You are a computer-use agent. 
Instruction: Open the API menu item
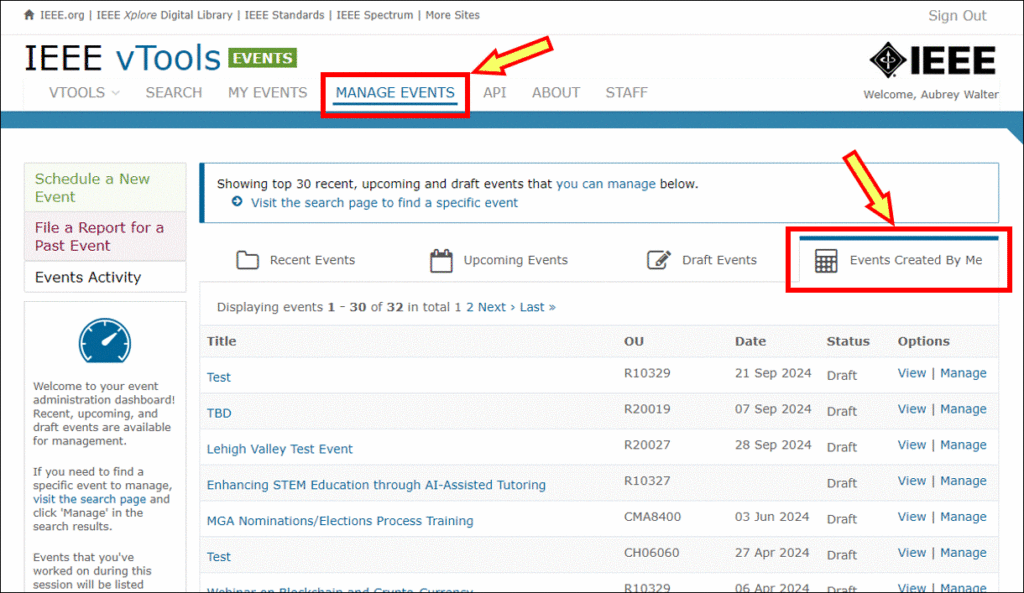tap(494, 93)
